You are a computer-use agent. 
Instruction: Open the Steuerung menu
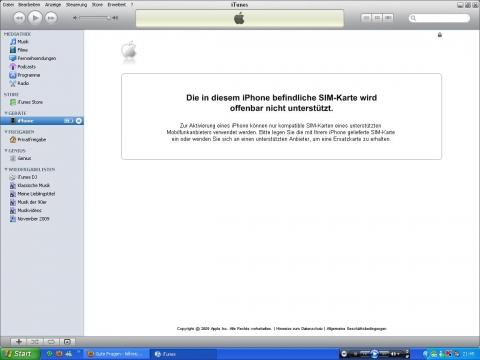pos(76,5)
